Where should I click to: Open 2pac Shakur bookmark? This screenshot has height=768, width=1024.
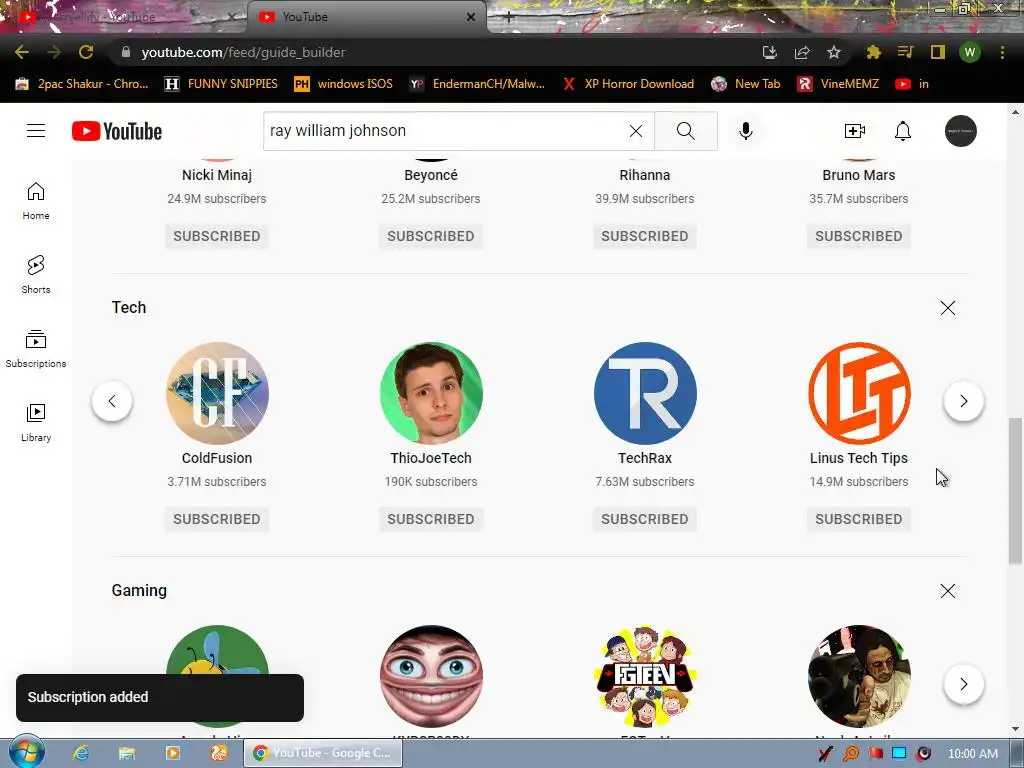click(x=82, y=84)
